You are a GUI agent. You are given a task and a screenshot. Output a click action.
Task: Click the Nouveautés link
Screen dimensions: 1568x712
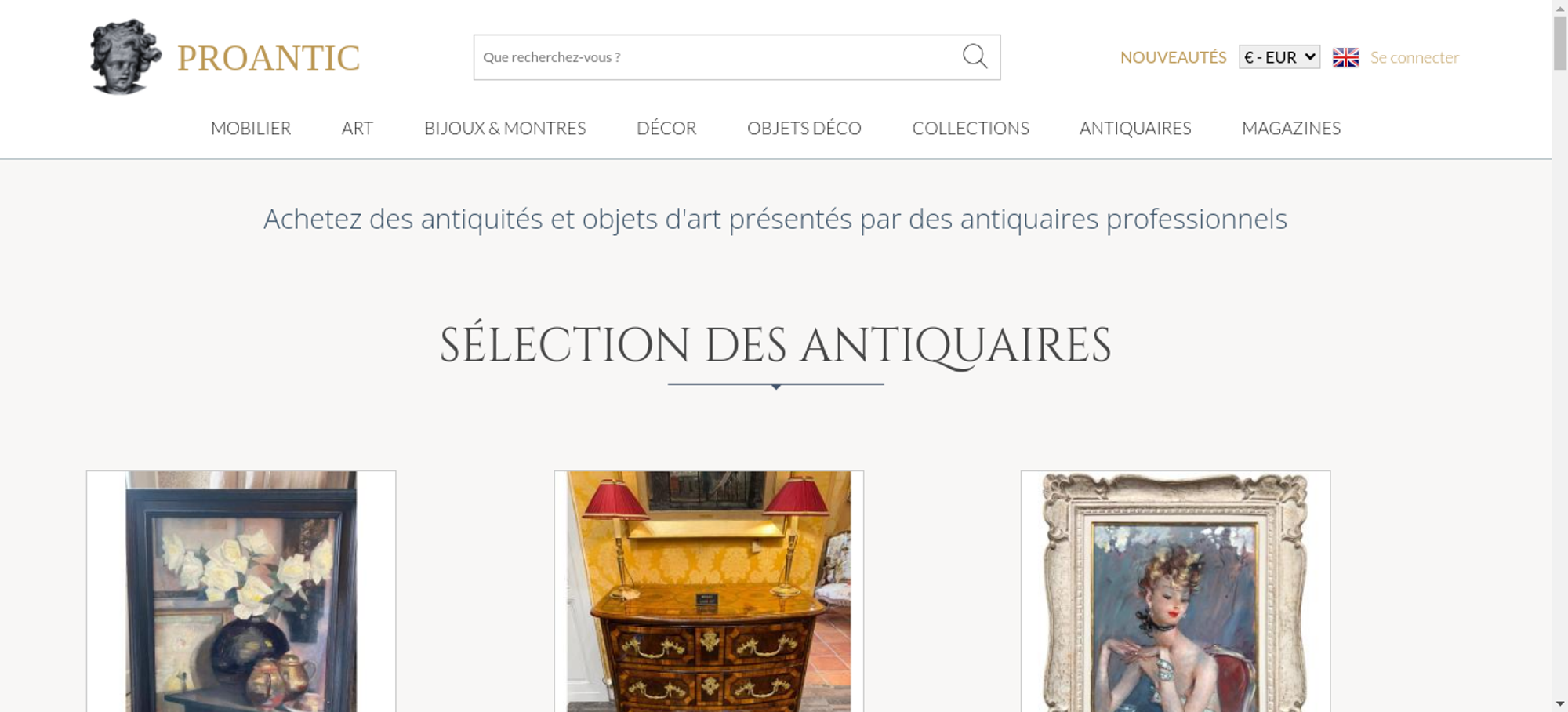click(1173, 57)
